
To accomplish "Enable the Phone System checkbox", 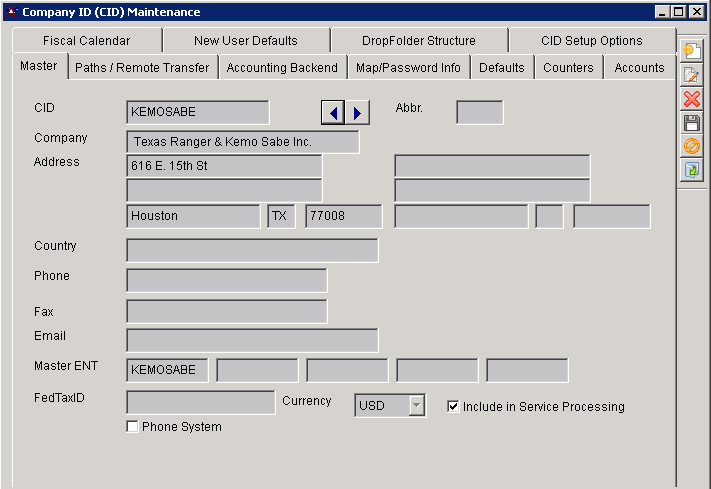I will (x=133, y=427).
